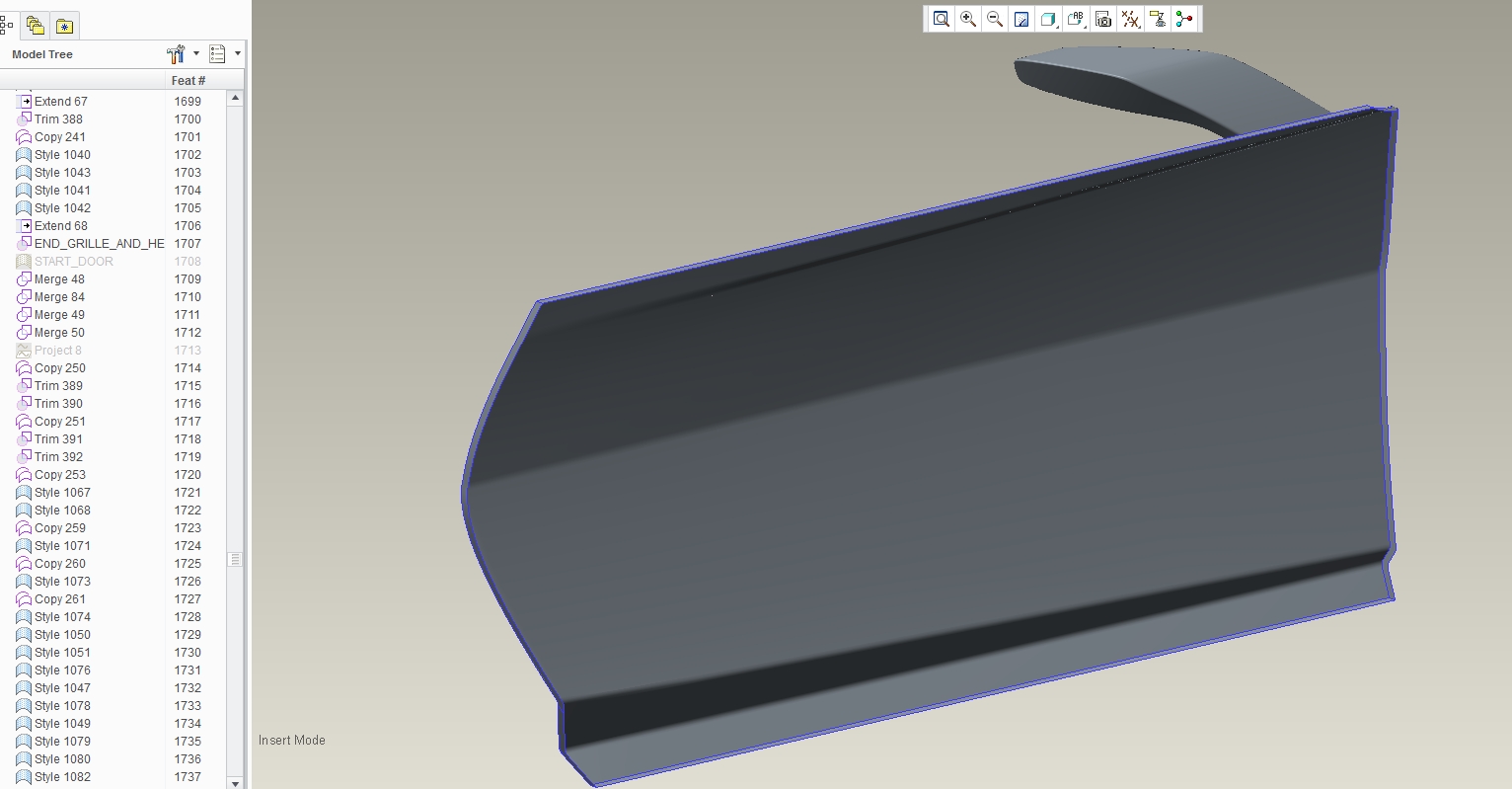Switch to the Folder Browser tab

click(36, 26)
